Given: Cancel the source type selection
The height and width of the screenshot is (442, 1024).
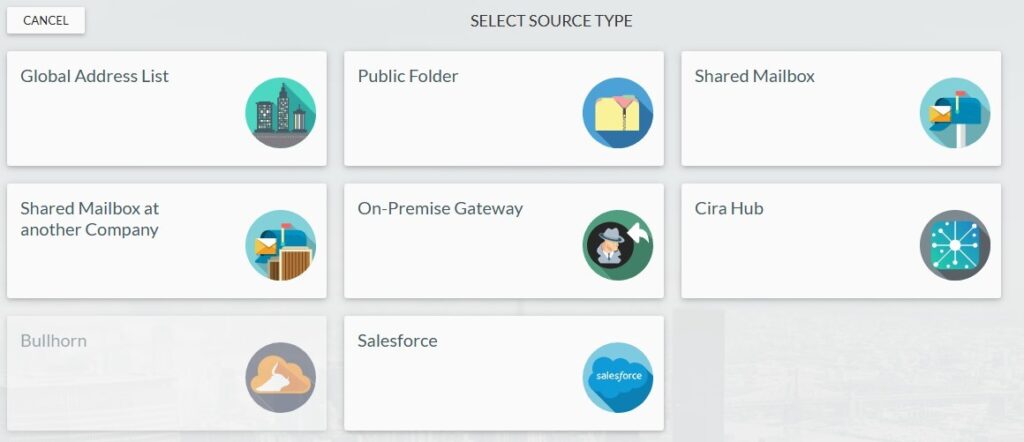Looking at the screenshot, I should tap(46, 20).
